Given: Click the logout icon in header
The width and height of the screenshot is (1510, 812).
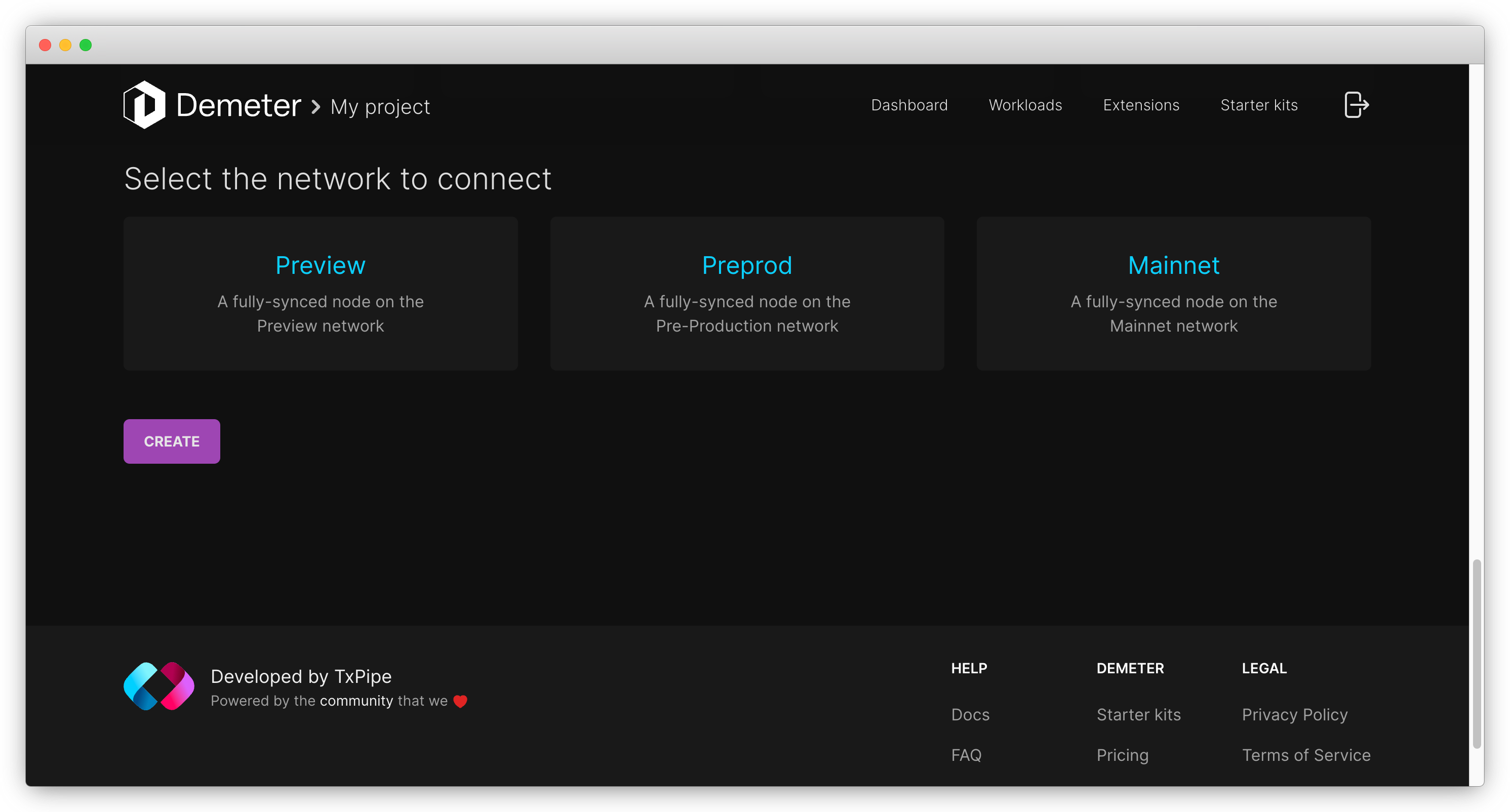Looking at the screenshot, I should [x=1356, y=105].
